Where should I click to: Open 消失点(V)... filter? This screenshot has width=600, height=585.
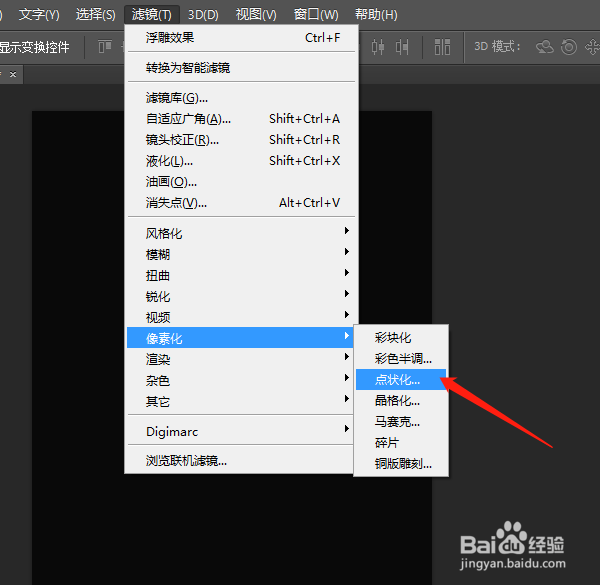[x=242, y=203]
